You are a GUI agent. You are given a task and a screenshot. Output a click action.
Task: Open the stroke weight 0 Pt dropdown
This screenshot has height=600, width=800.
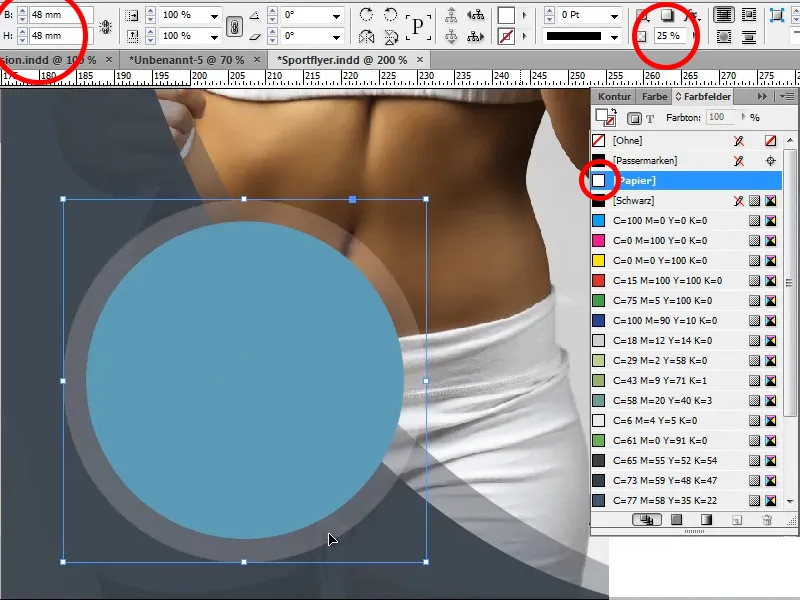[x=614, y=16]
